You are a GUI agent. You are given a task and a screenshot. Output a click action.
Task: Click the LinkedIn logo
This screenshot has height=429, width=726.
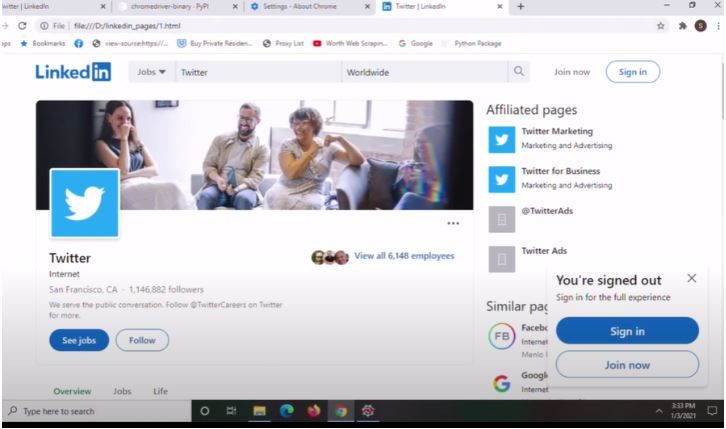(x=73, y=72)
